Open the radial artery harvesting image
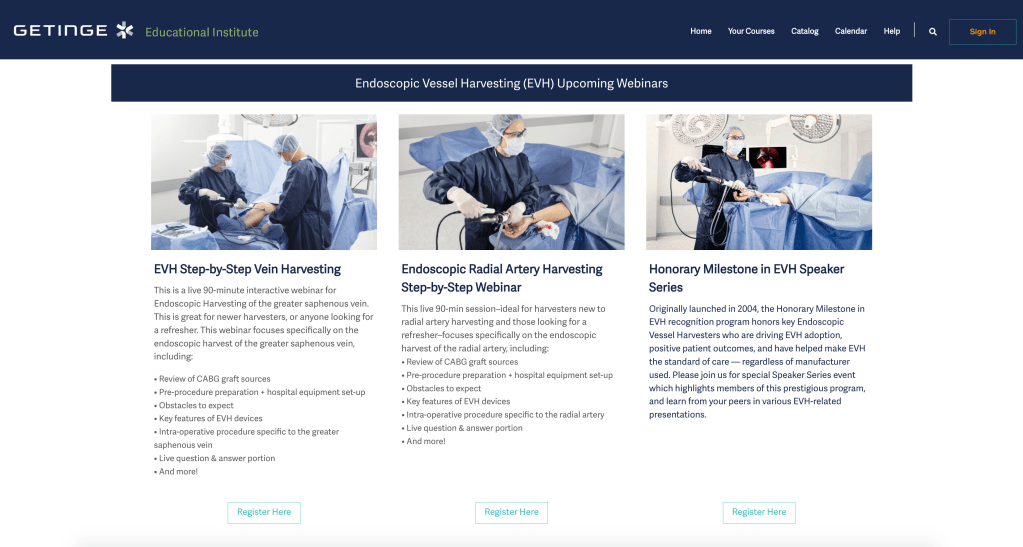This screenshot has height=547, width=1023. point(511,182)
